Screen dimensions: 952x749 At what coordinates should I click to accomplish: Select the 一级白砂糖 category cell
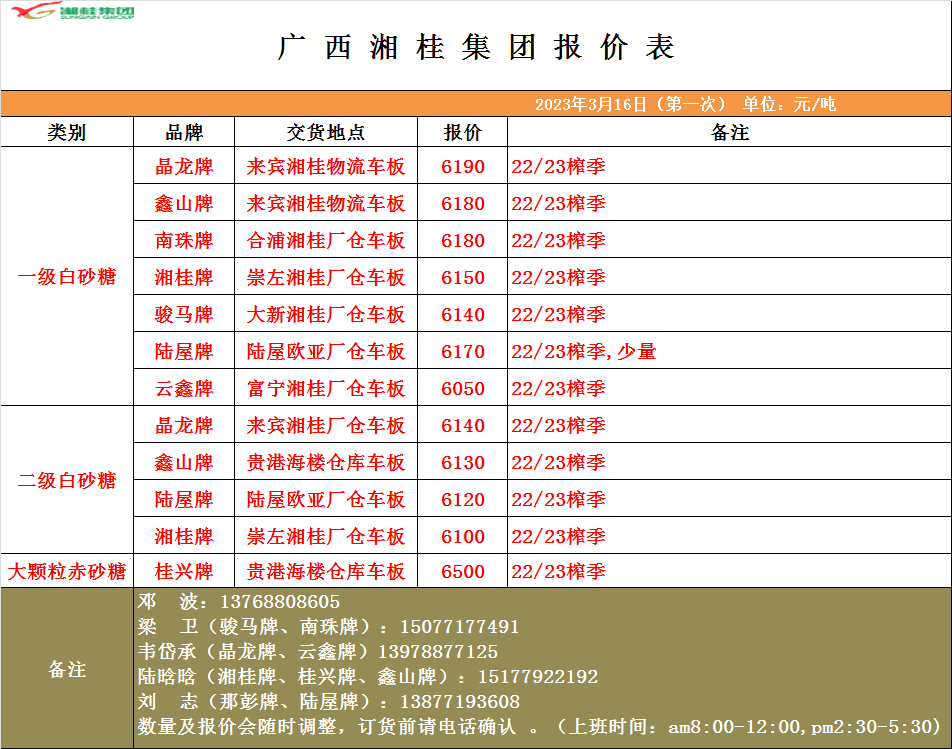(x=67, y=277)
